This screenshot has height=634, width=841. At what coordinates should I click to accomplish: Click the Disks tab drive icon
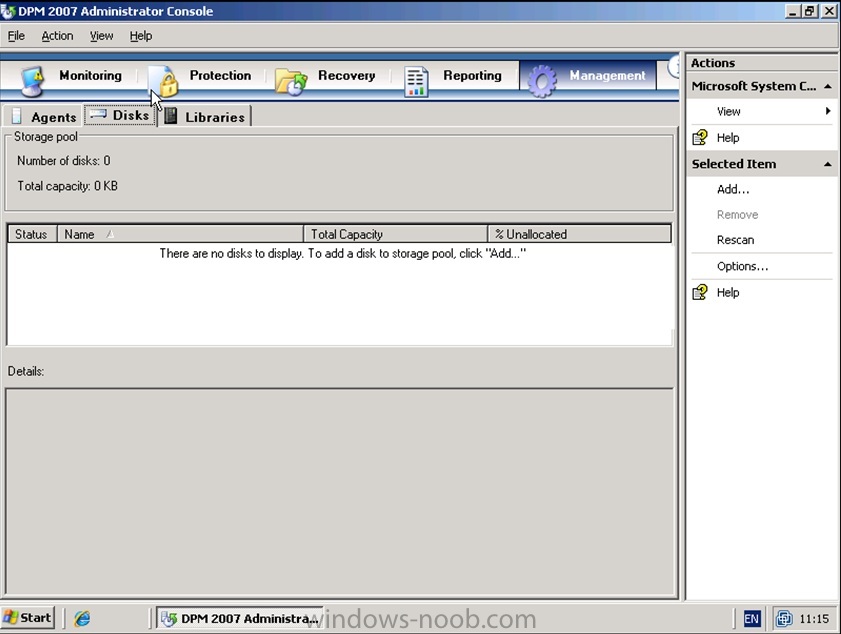pos(98,115)
